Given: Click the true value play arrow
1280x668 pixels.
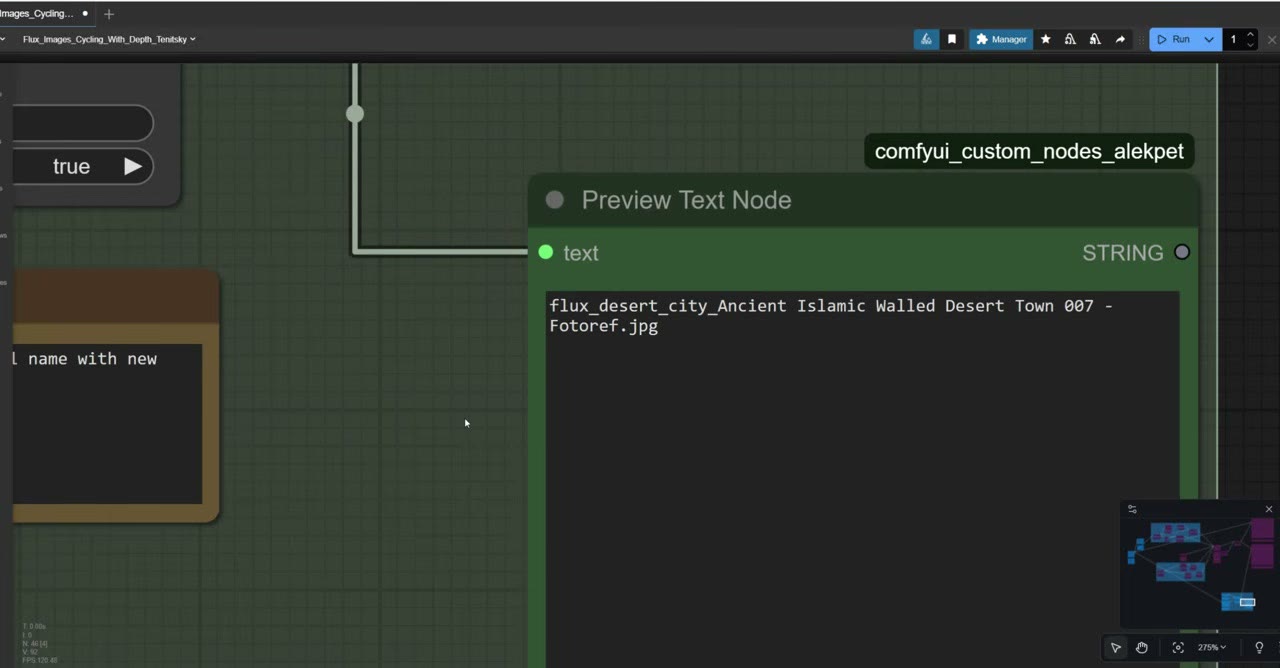Looking at the screenshot, I should [132, 167].
